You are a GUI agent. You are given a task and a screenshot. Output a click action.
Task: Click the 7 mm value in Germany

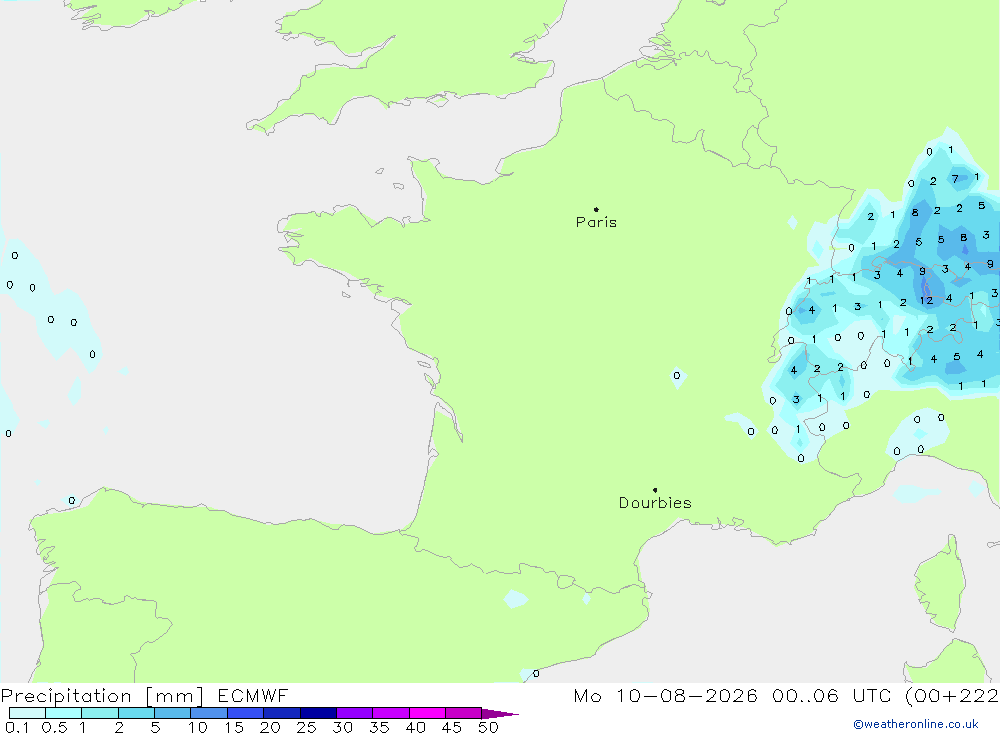(x=955, y=179)
